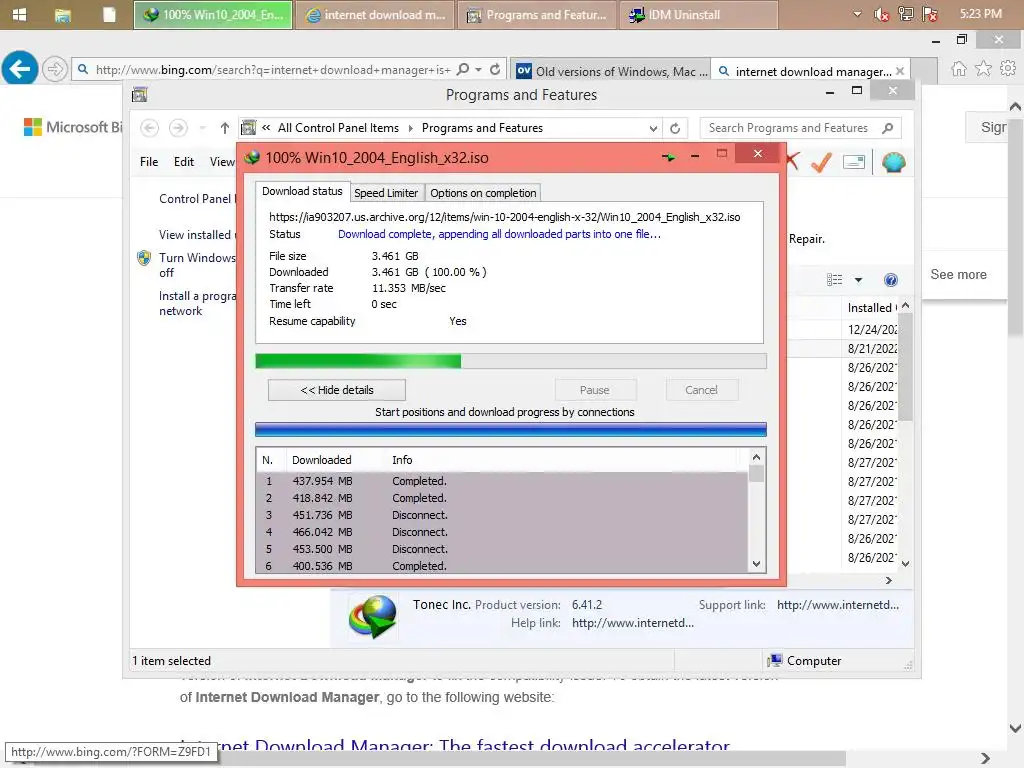
Task: Click blue connections progress bar
Action: click(511, 429)
